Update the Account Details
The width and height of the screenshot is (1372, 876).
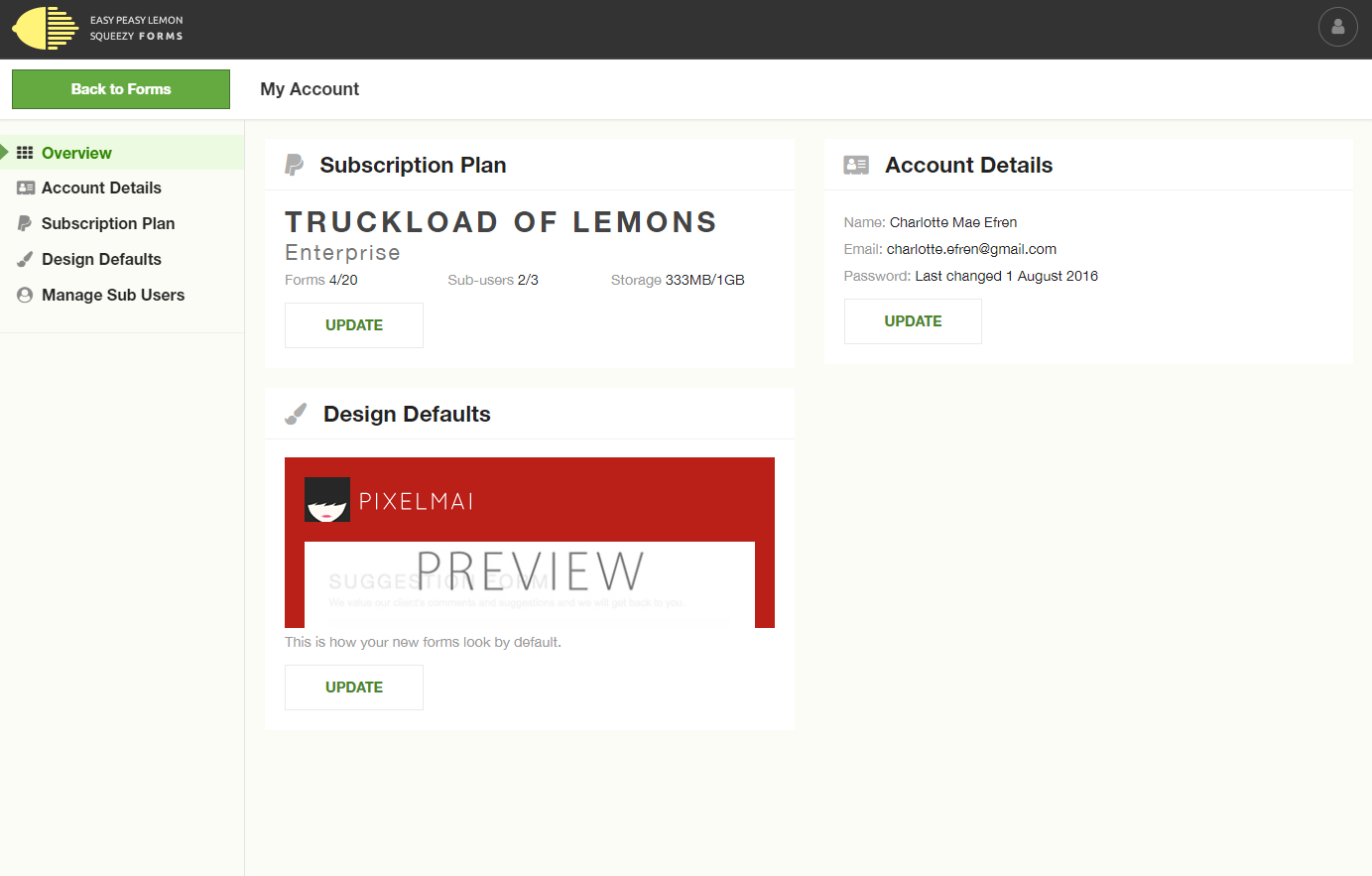point(913,321)
